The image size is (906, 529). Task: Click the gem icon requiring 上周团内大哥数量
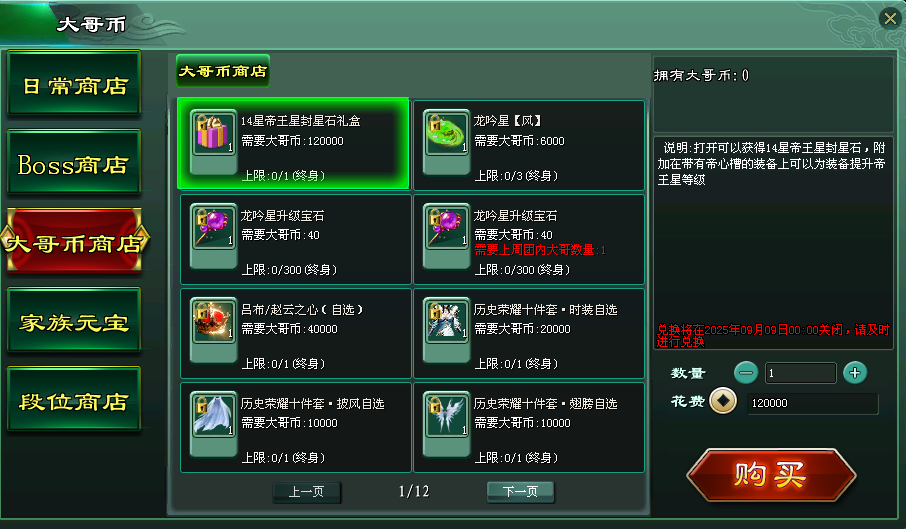pyautogui.click(x=447, y=226)
